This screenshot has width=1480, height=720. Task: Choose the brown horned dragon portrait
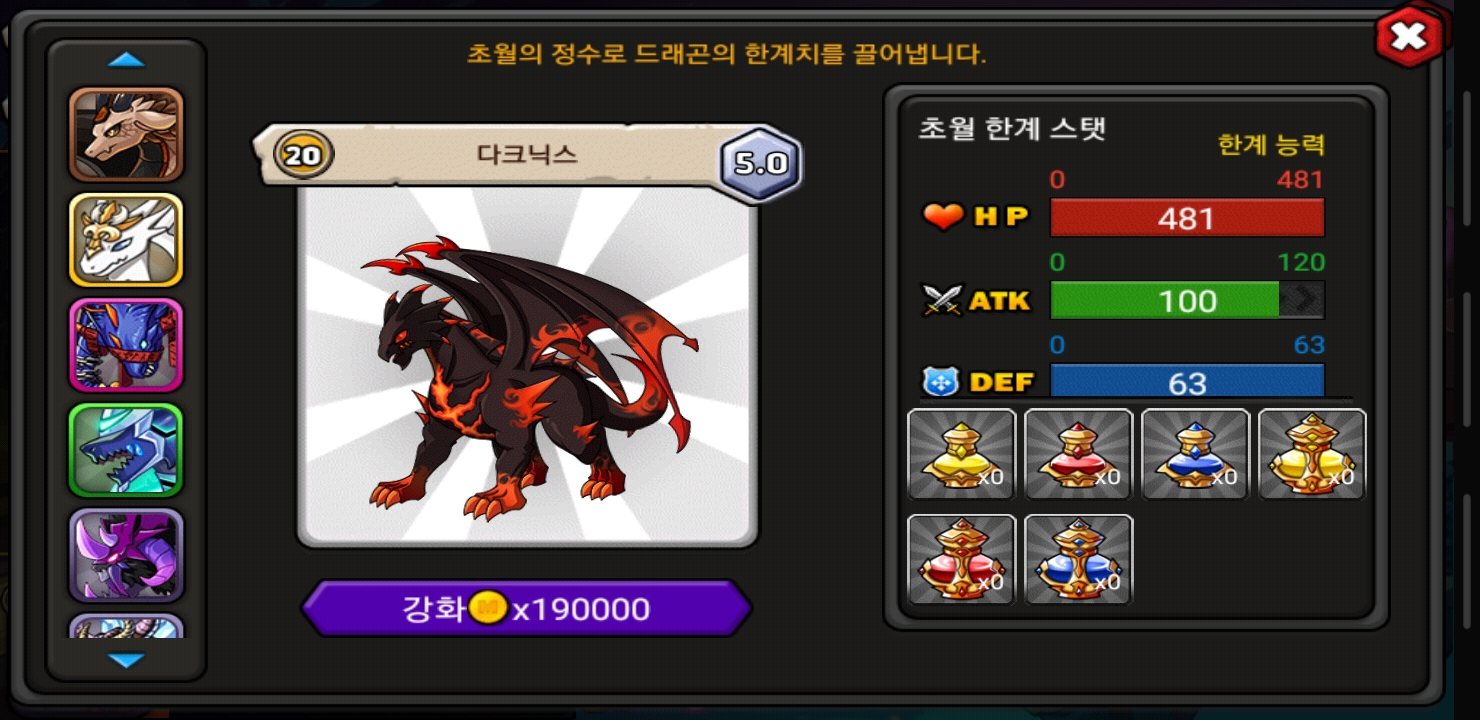126,134
